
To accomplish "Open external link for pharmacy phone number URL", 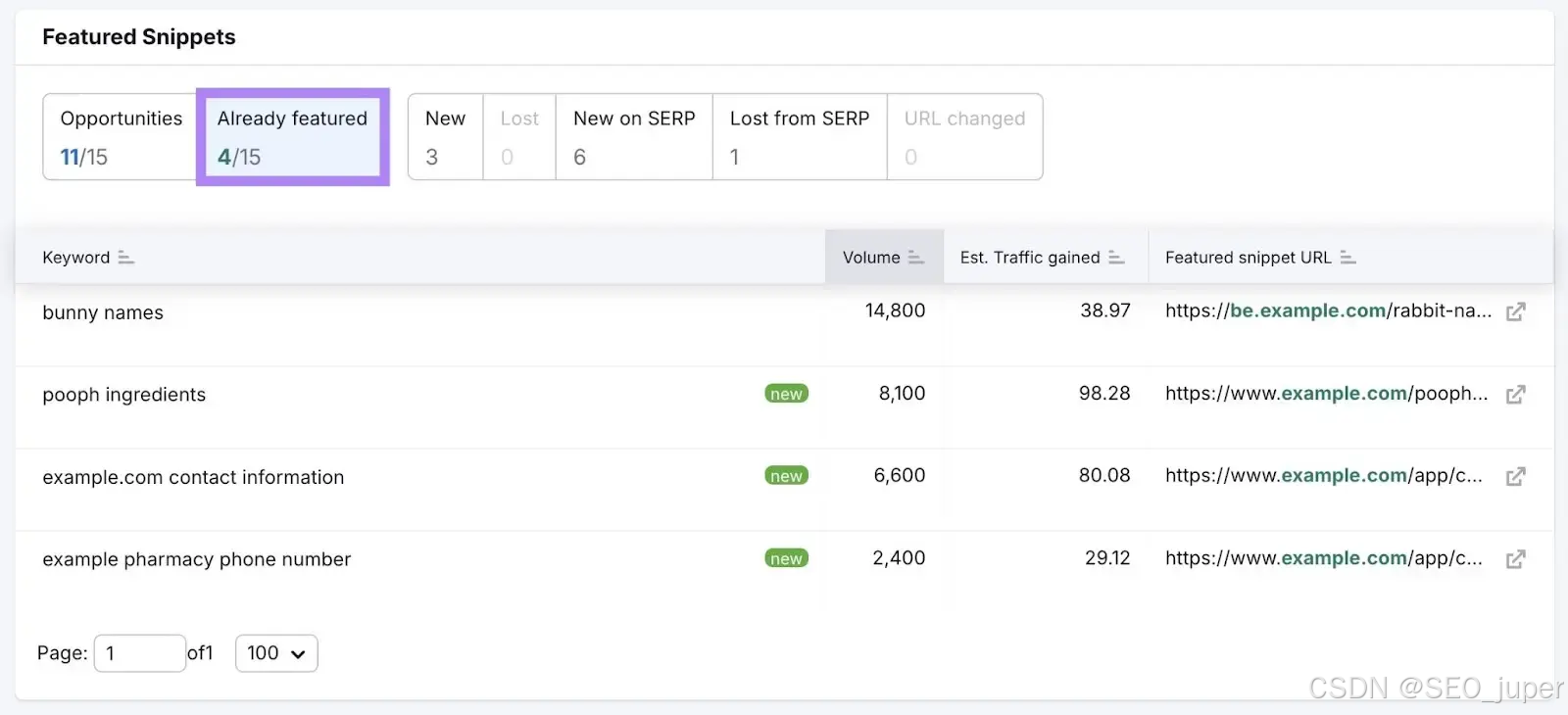I will (x=1515, y=559).
